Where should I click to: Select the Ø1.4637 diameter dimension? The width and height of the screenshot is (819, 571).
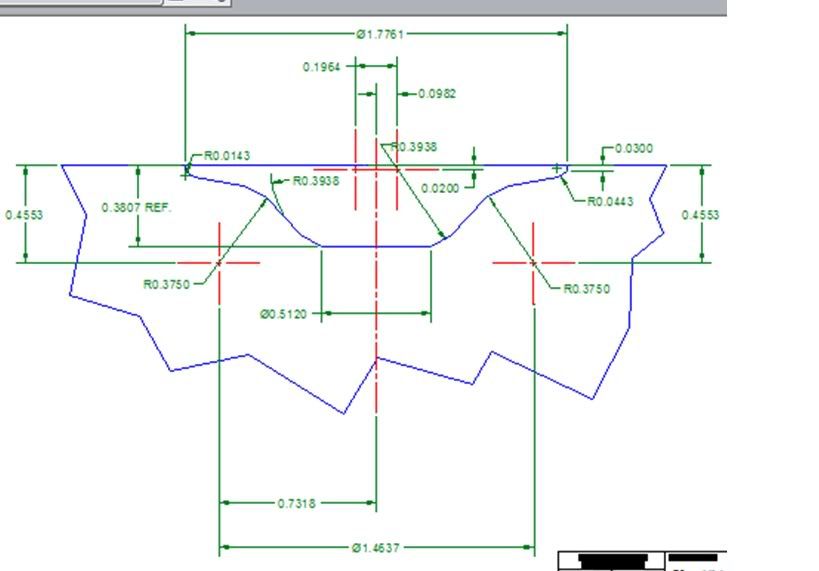[x=376, y=548]
